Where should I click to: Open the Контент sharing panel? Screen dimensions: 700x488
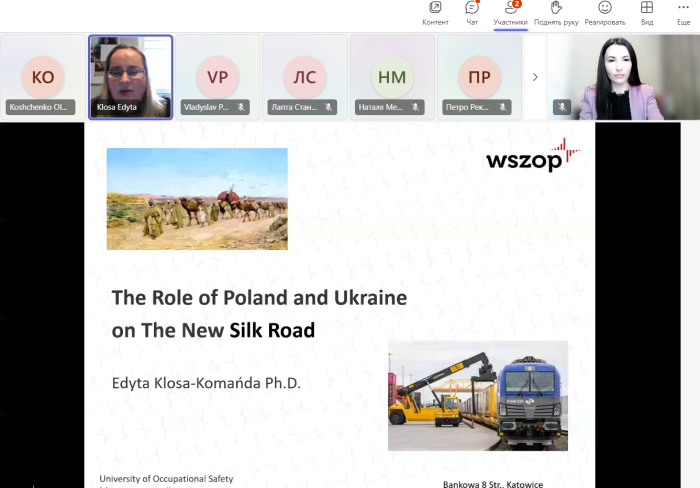pyautogui.click(x=435, y=13)
